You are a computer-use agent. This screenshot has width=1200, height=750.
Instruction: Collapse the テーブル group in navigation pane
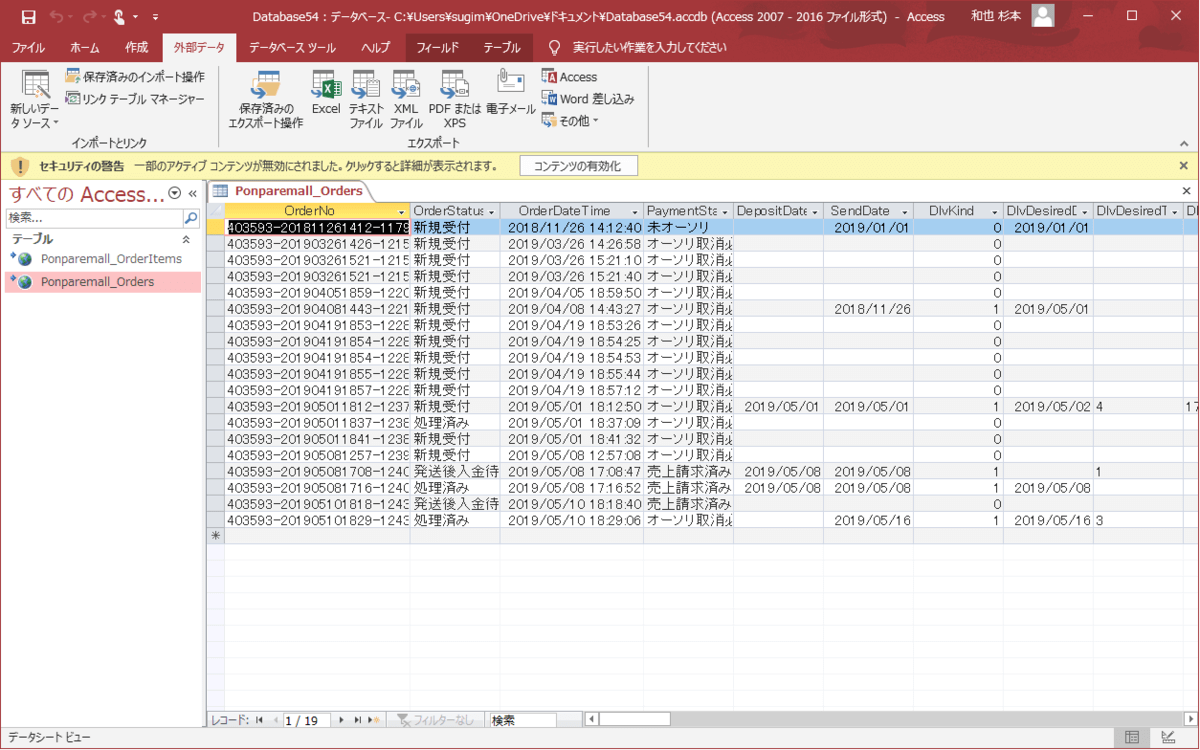click(185, 240)
